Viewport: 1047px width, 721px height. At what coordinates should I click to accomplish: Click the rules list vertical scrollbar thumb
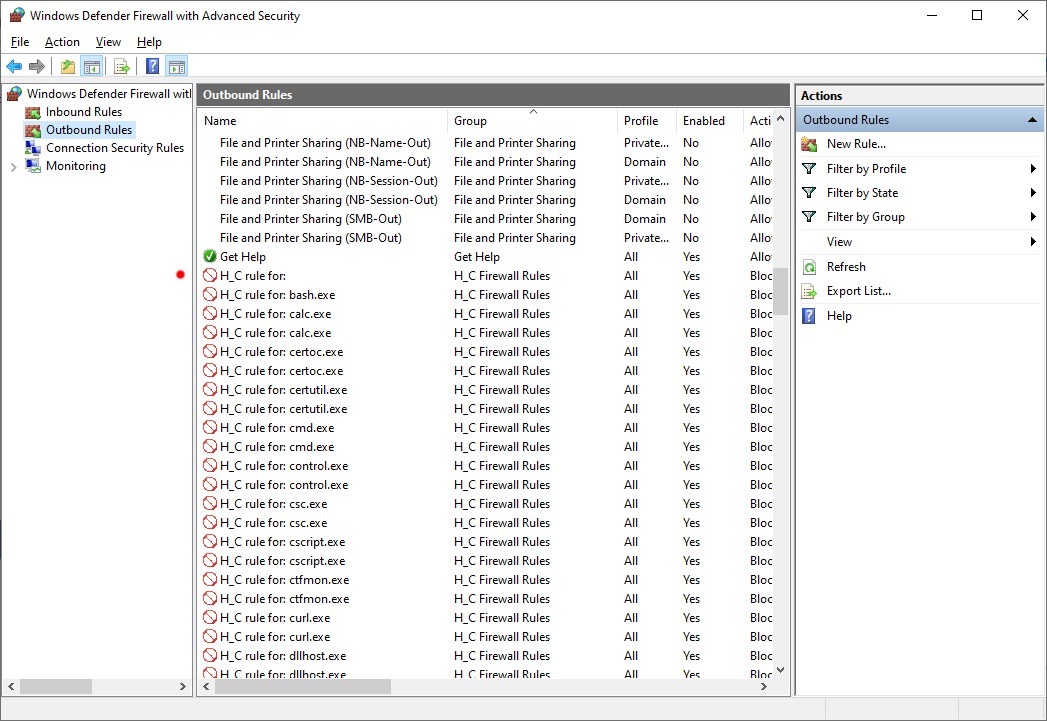click(x=781, y=289)
